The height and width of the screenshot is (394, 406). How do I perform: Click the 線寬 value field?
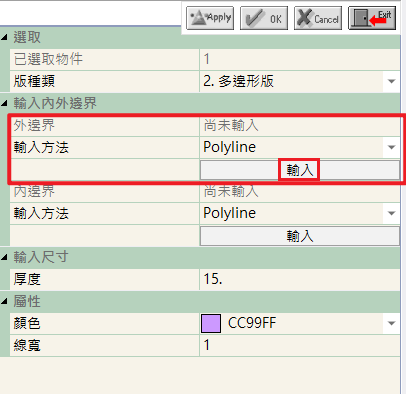300,345
